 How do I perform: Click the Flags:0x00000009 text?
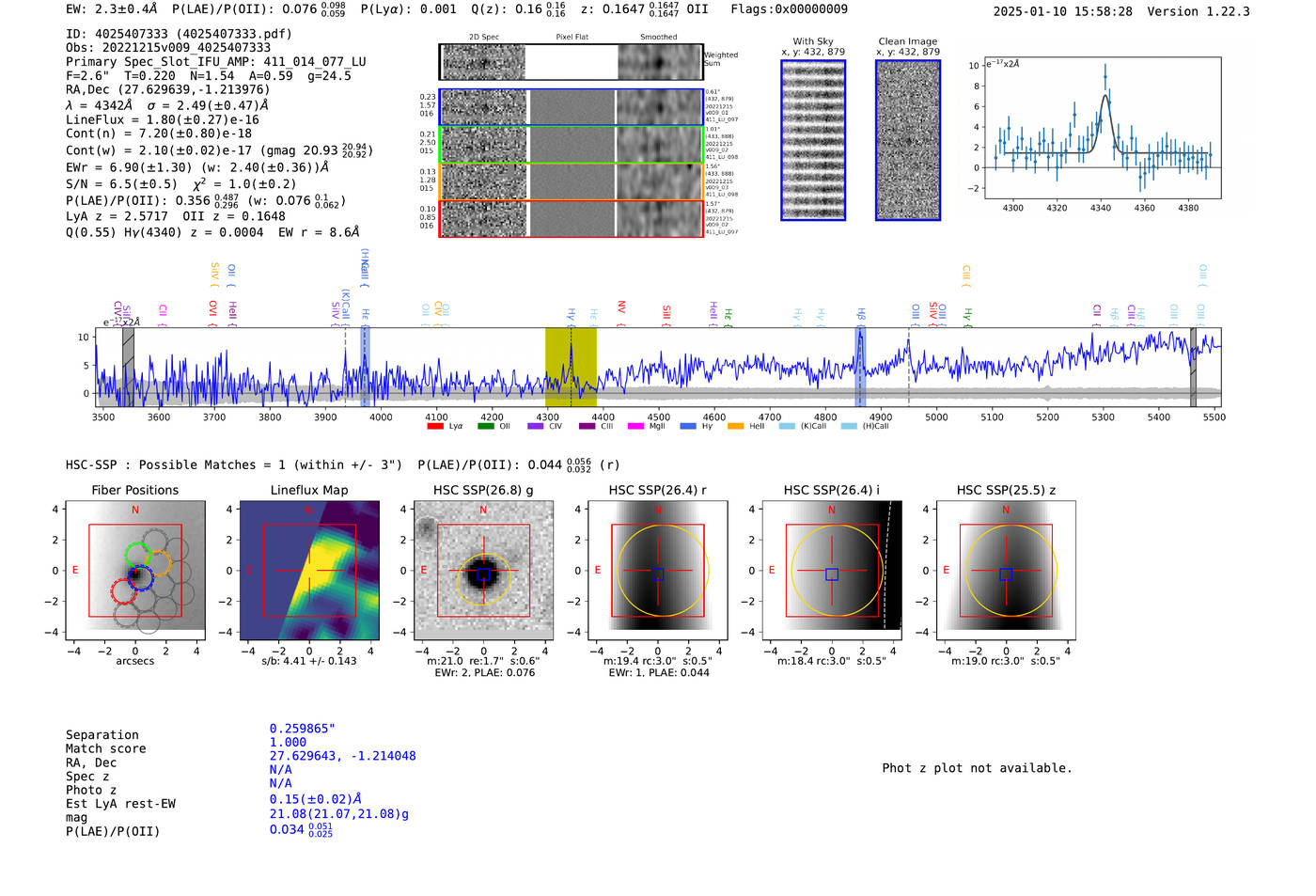pos(789,9)
